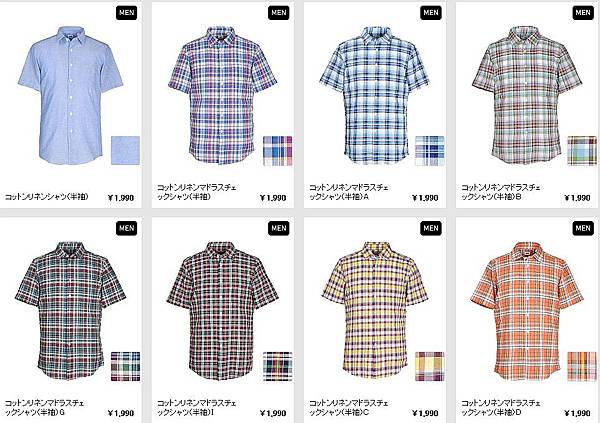The width and height of the screenshot is (600, 423).
Task: Click the product title ending with (半袖)A
Action: tap(349, 192)
